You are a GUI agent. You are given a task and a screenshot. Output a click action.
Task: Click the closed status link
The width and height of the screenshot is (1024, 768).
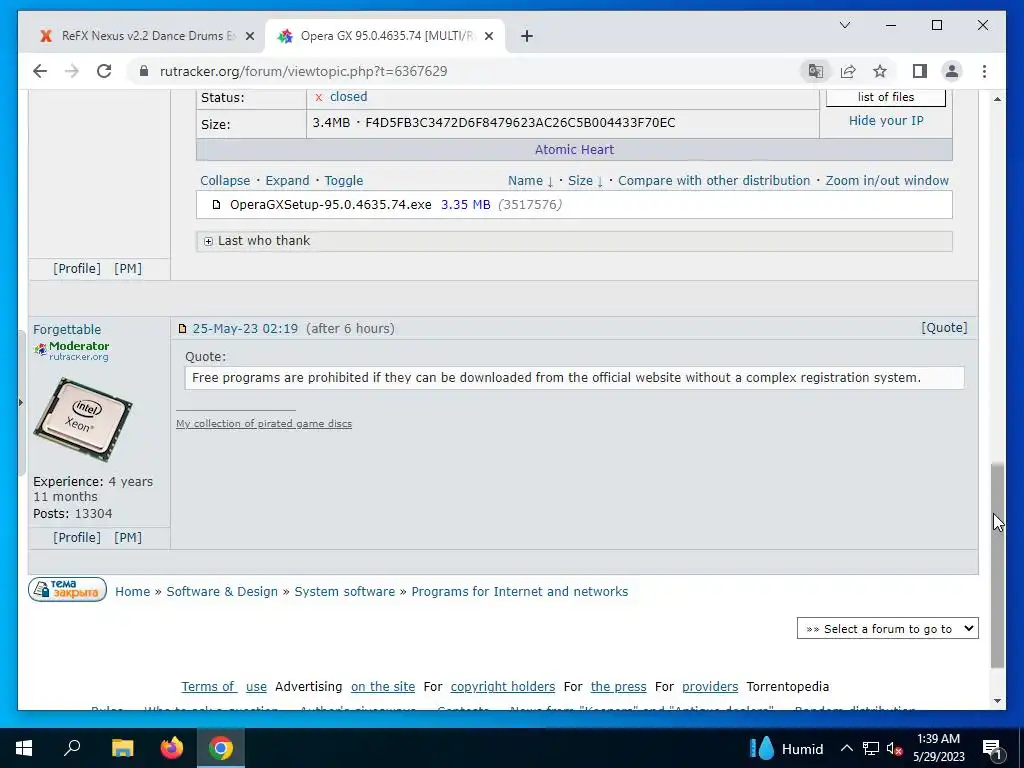point(348,97)
